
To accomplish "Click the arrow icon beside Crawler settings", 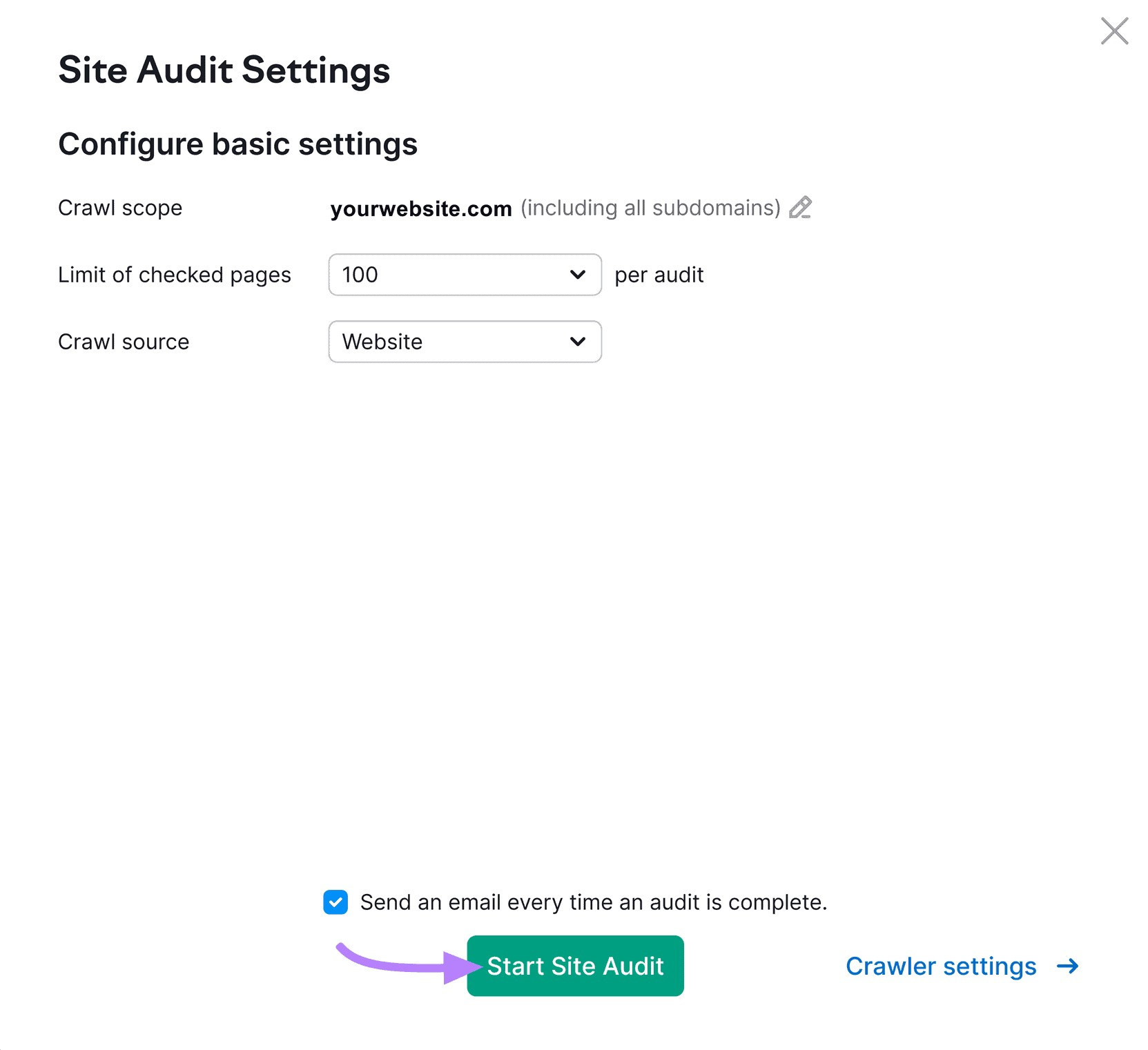I will [1067, 966].
